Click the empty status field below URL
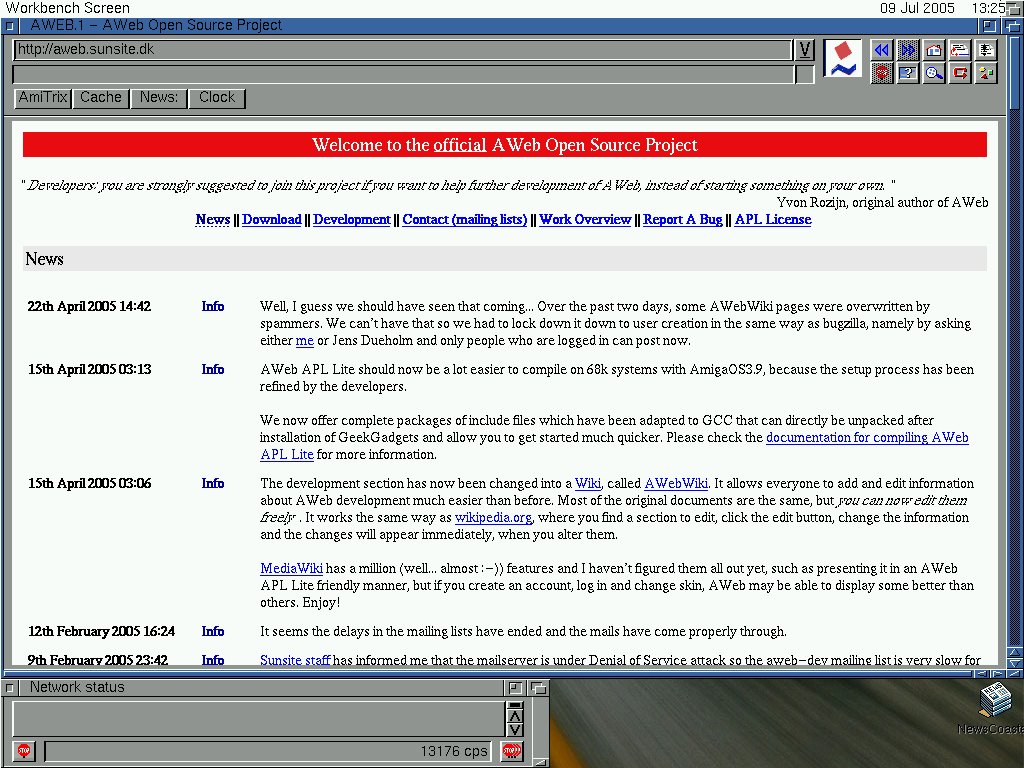1024x768 pixels. tap(402, 74)
